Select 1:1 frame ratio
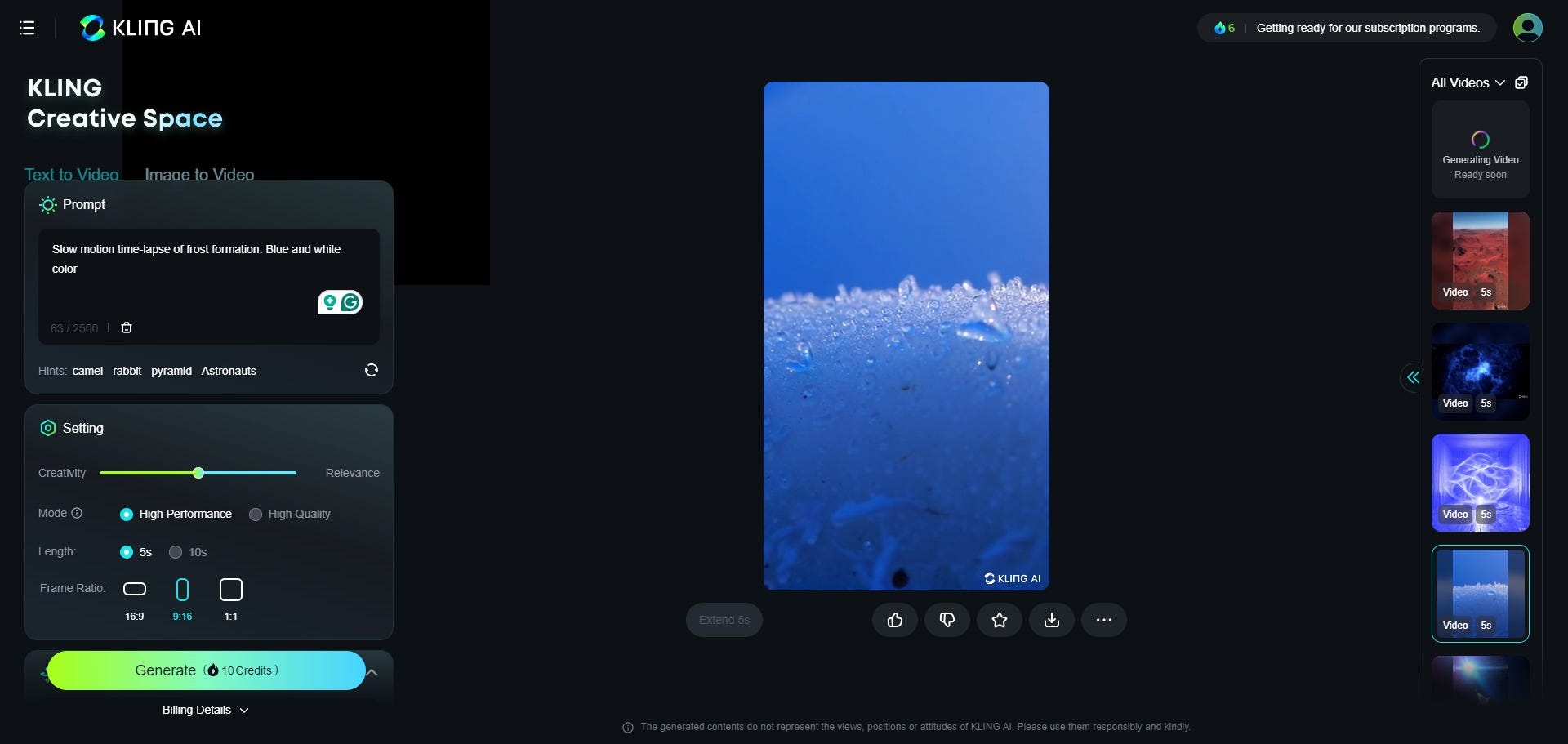The image size is (1568, 744). point(231,599)
